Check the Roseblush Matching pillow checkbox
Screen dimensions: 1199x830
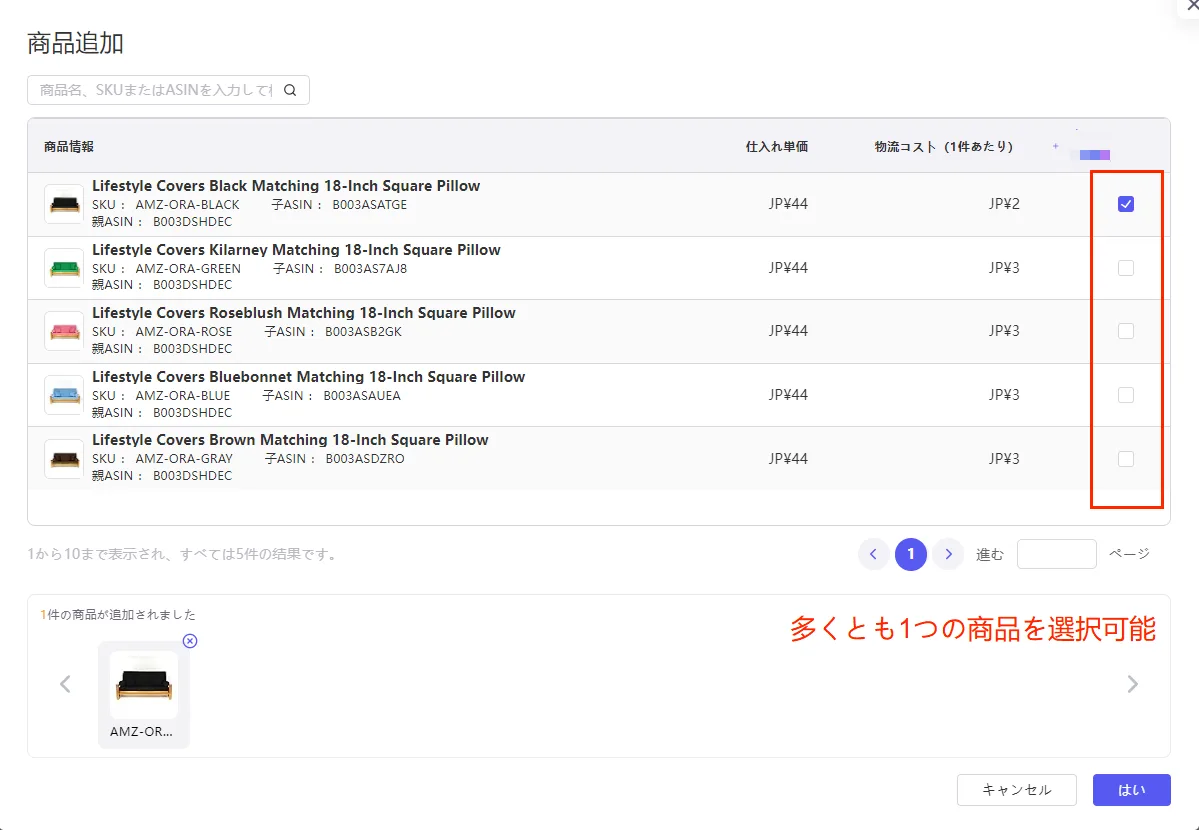(1126, 331)
